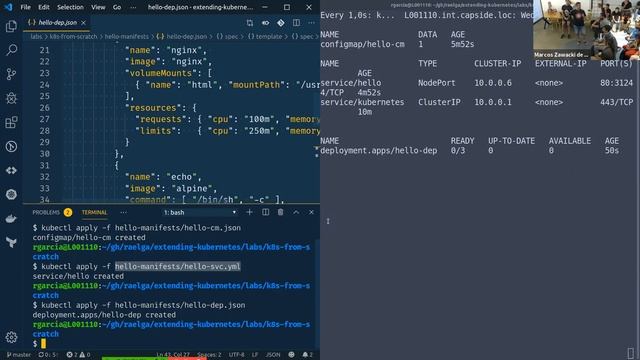Click the master branch in status bar
This screenshot has height=360, width=640.
point(19,355)
